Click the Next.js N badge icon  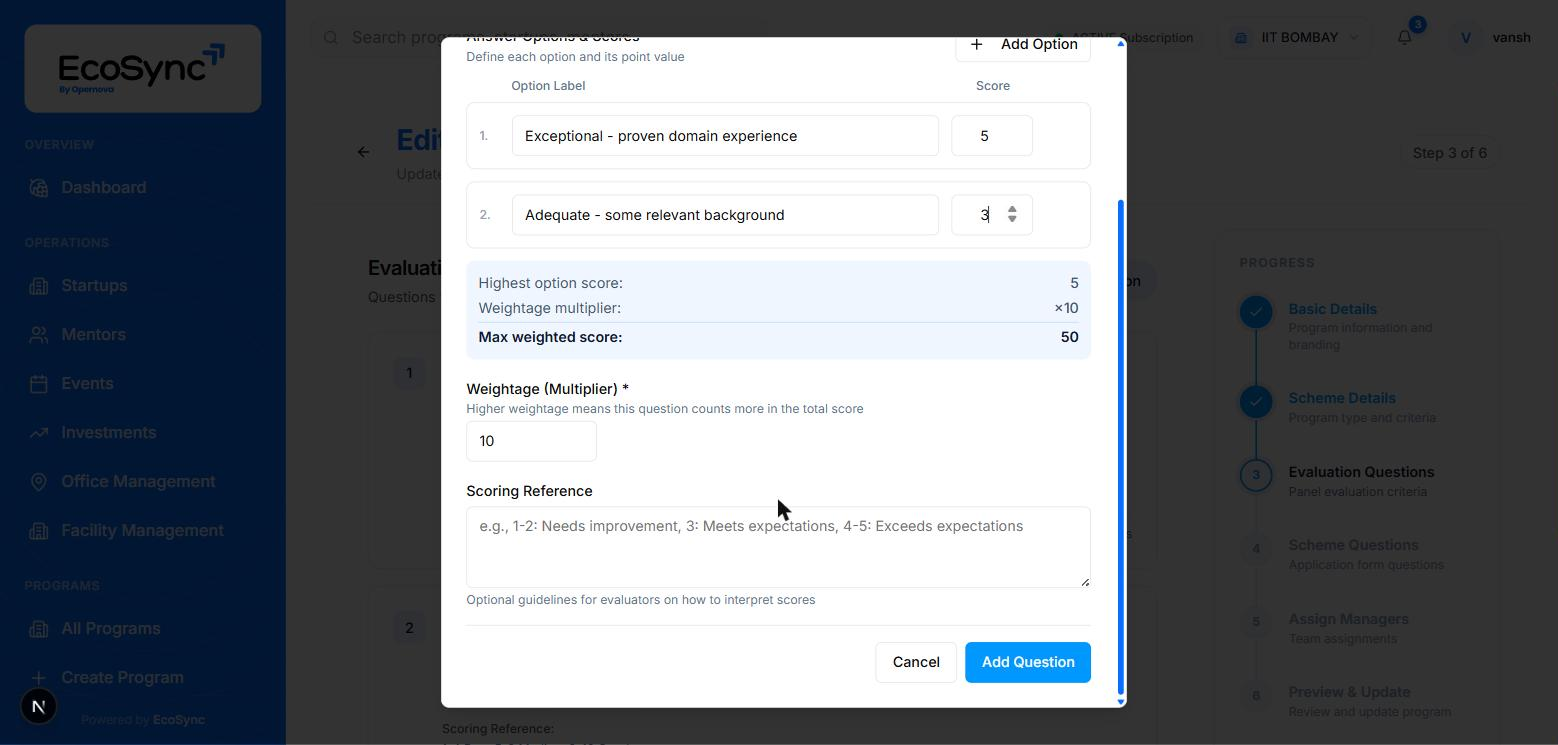pos(39,706)
